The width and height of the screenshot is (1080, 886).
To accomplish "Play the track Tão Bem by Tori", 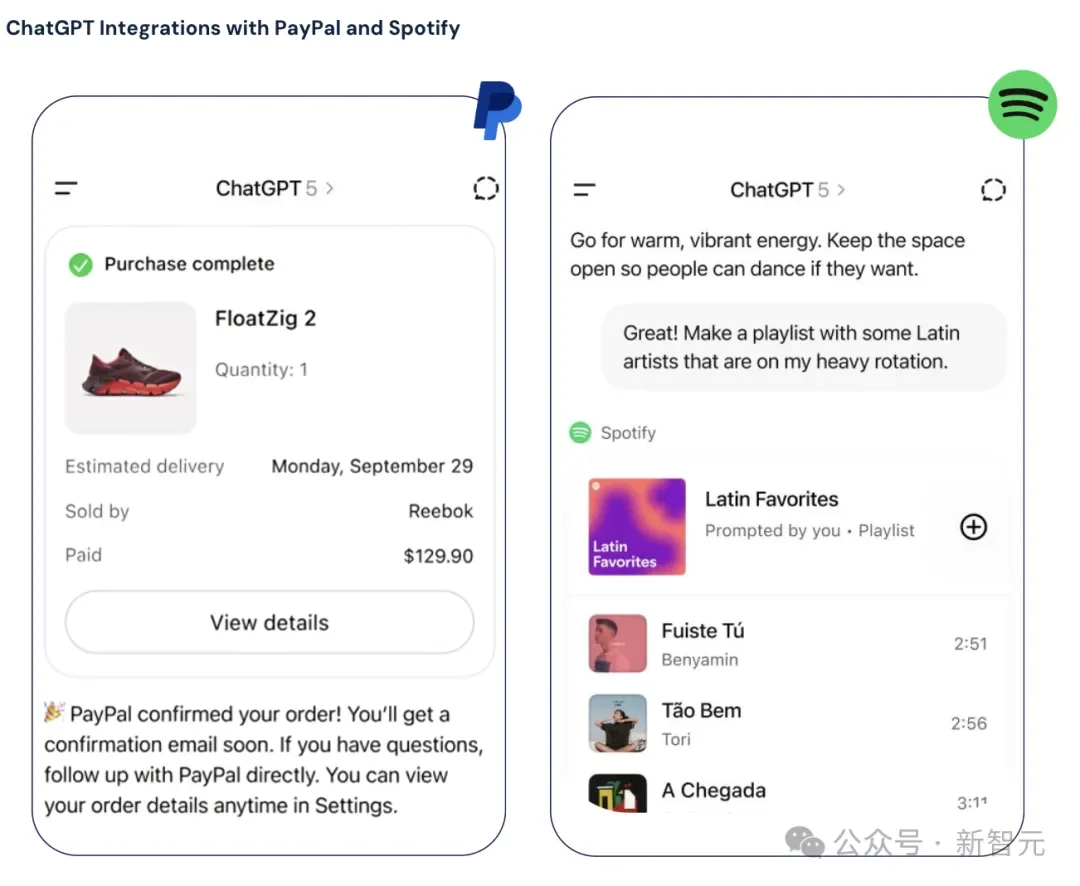I will pos(788,723).
